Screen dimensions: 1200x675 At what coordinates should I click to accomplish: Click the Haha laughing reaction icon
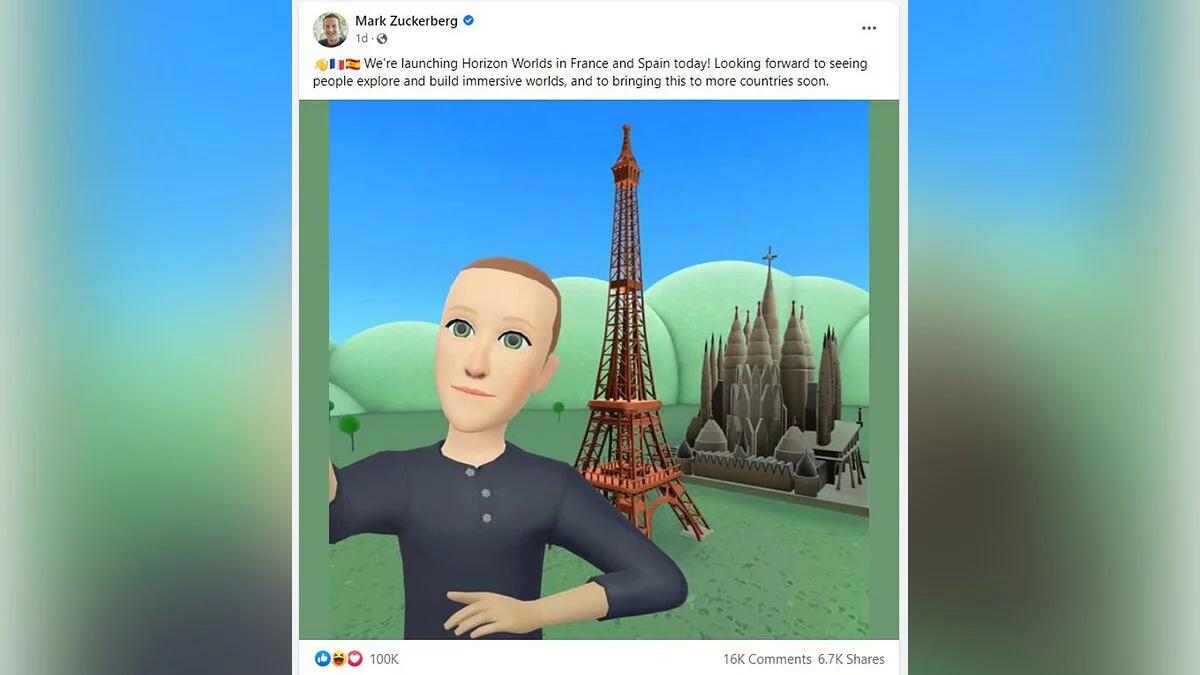[x=338, y=659]
